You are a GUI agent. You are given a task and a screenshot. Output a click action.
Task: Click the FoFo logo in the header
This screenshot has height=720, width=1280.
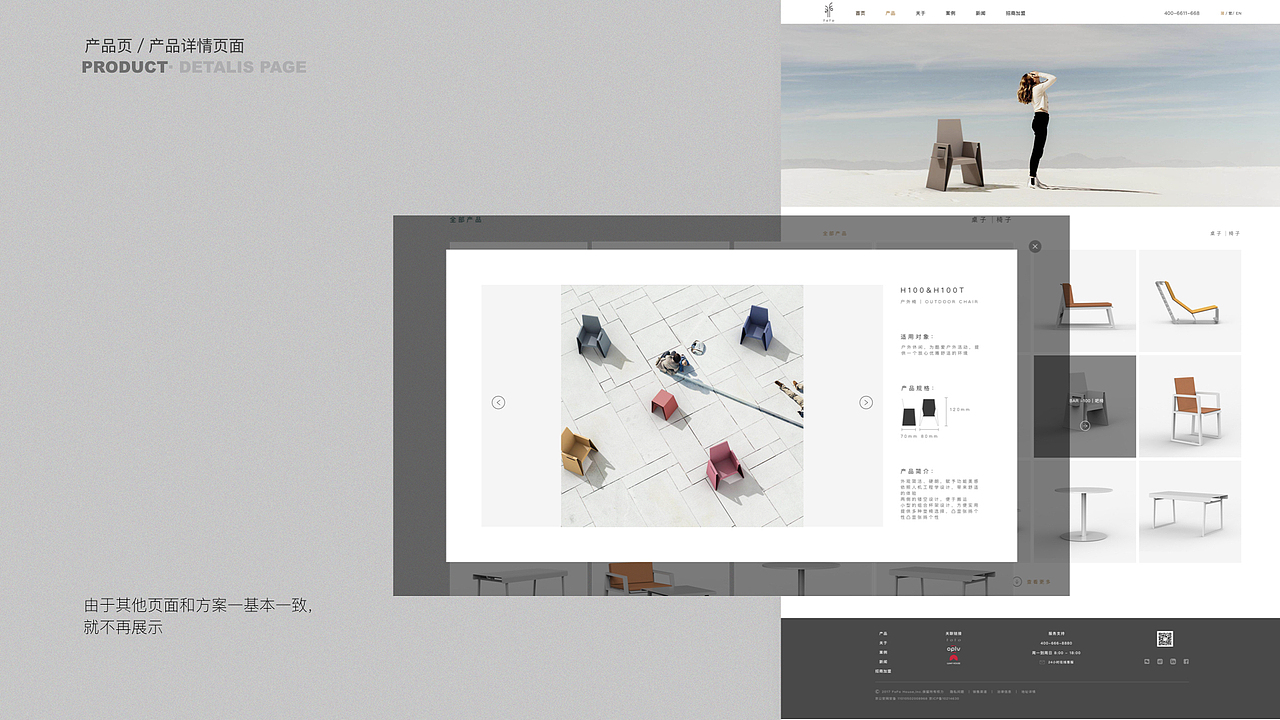pos(828,12)
